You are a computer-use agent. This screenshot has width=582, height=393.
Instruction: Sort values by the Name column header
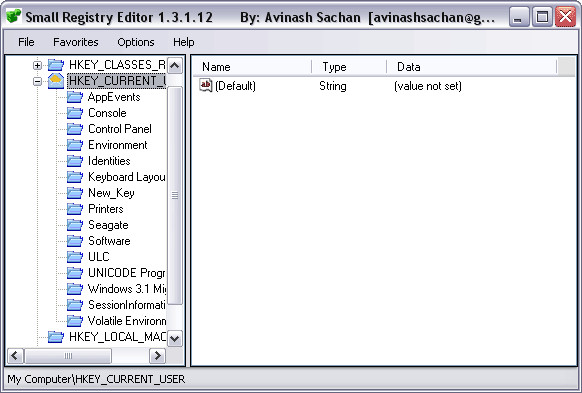[x=252, y=67]
